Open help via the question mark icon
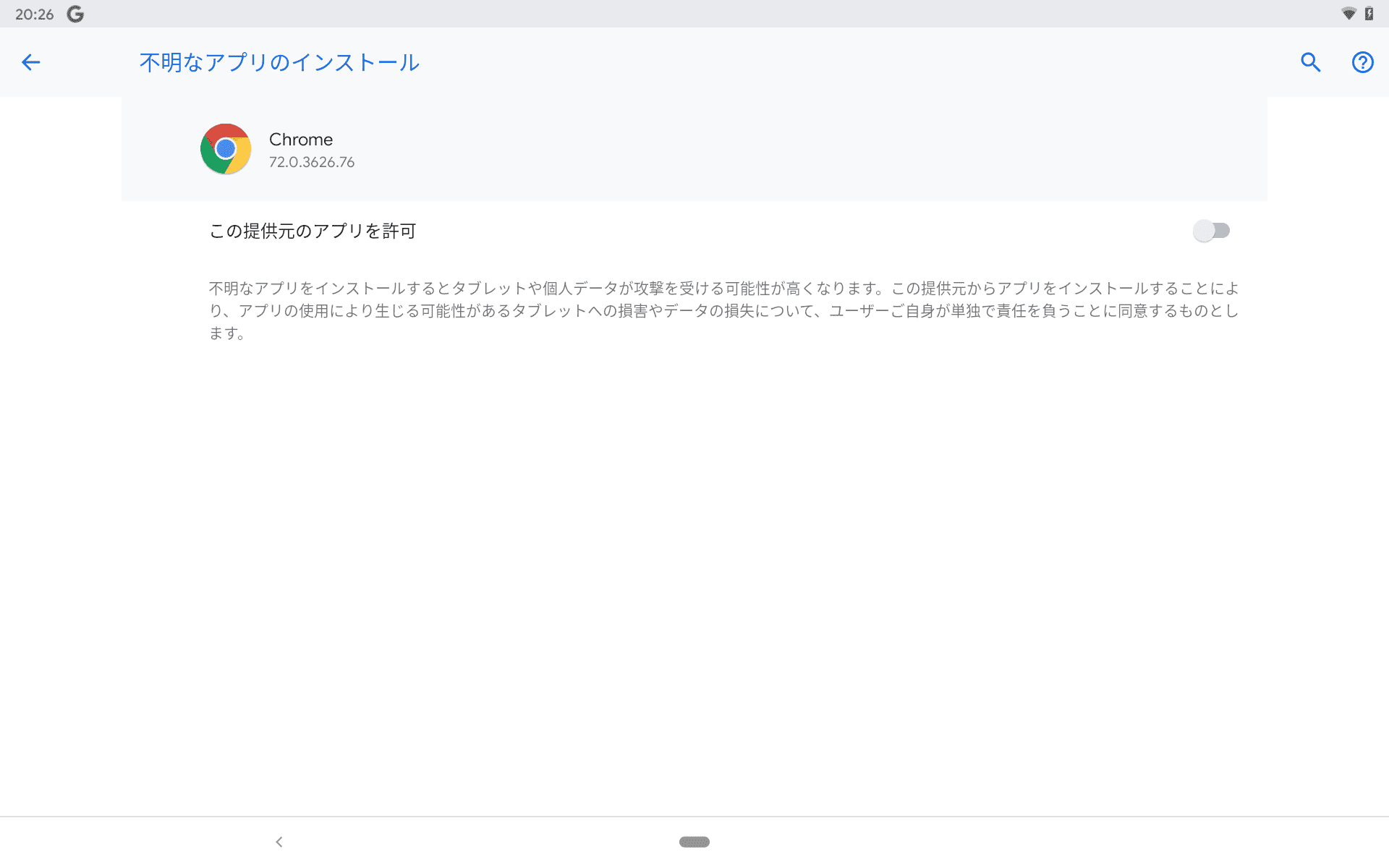 [x=1363, y=62]
